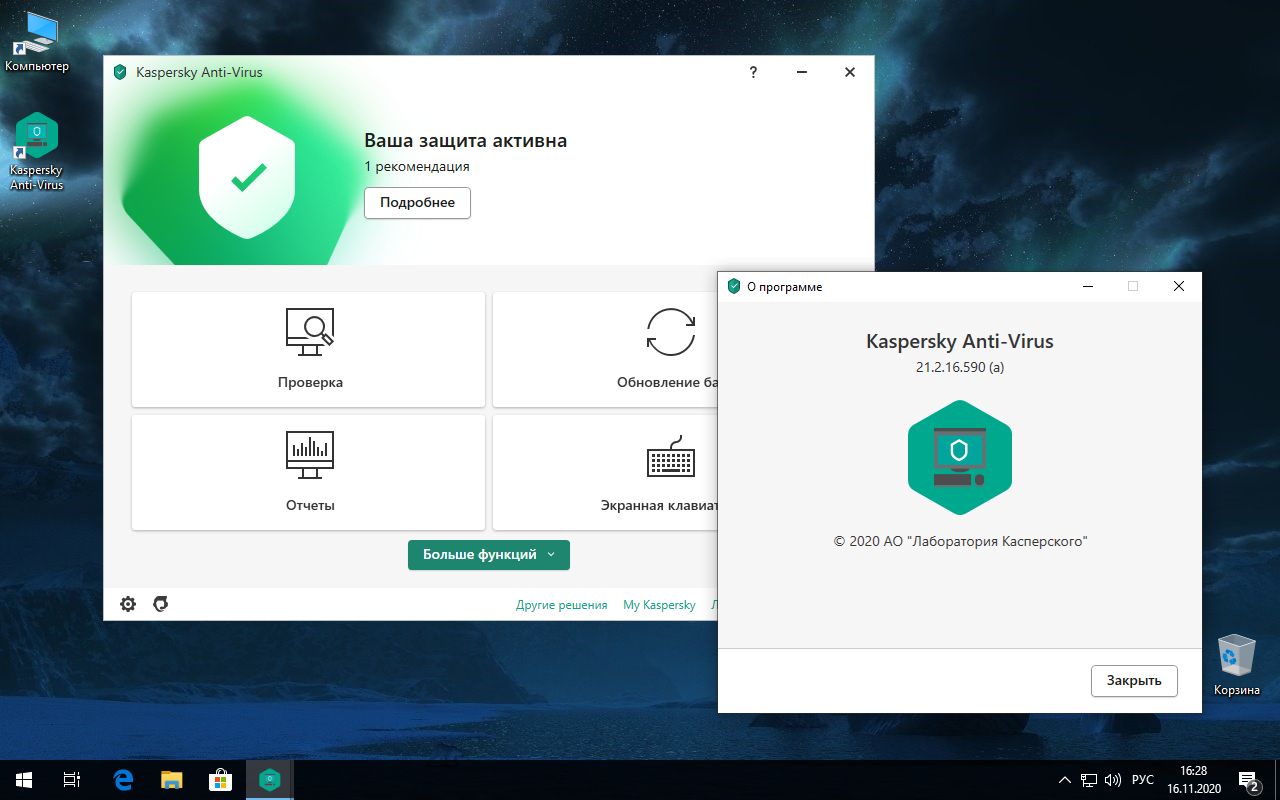This screenshot has height=800, width=1280.
Task: Open Microsoft Store from the taskbar
Action: (220, 780)
